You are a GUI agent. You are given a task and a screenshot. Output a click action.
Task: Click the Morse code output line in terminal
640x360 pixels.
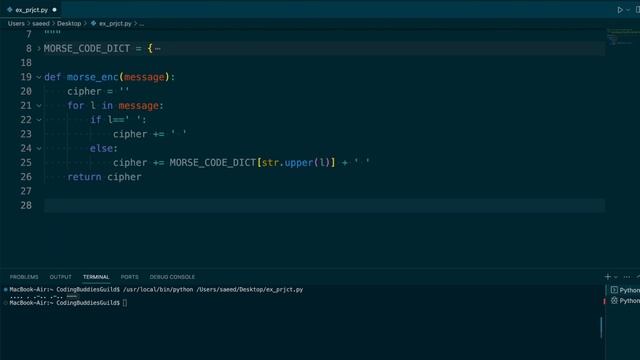click(x=43, y=297)
